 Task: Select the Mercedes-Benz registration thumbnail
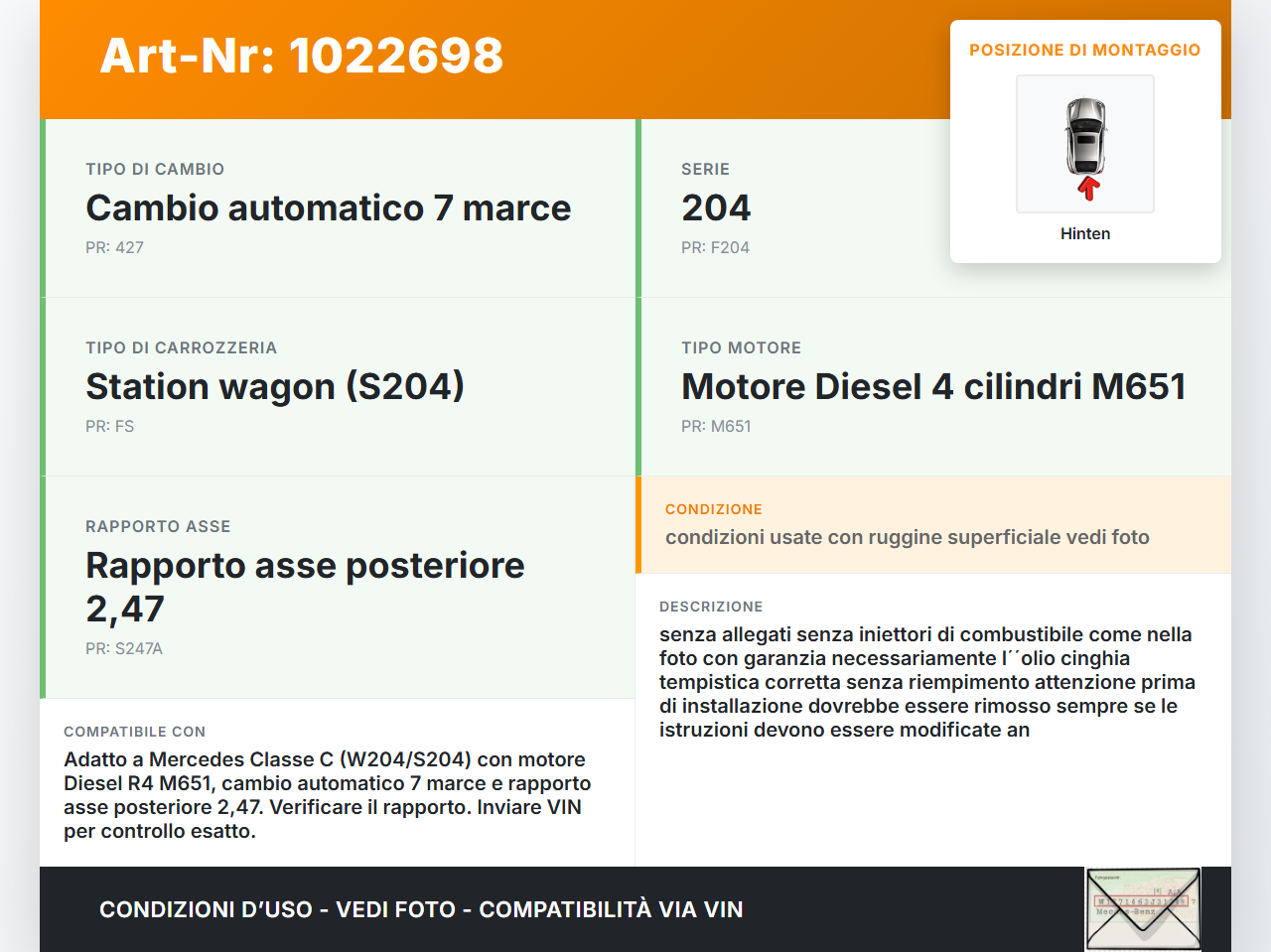(x=1143, y=907)
